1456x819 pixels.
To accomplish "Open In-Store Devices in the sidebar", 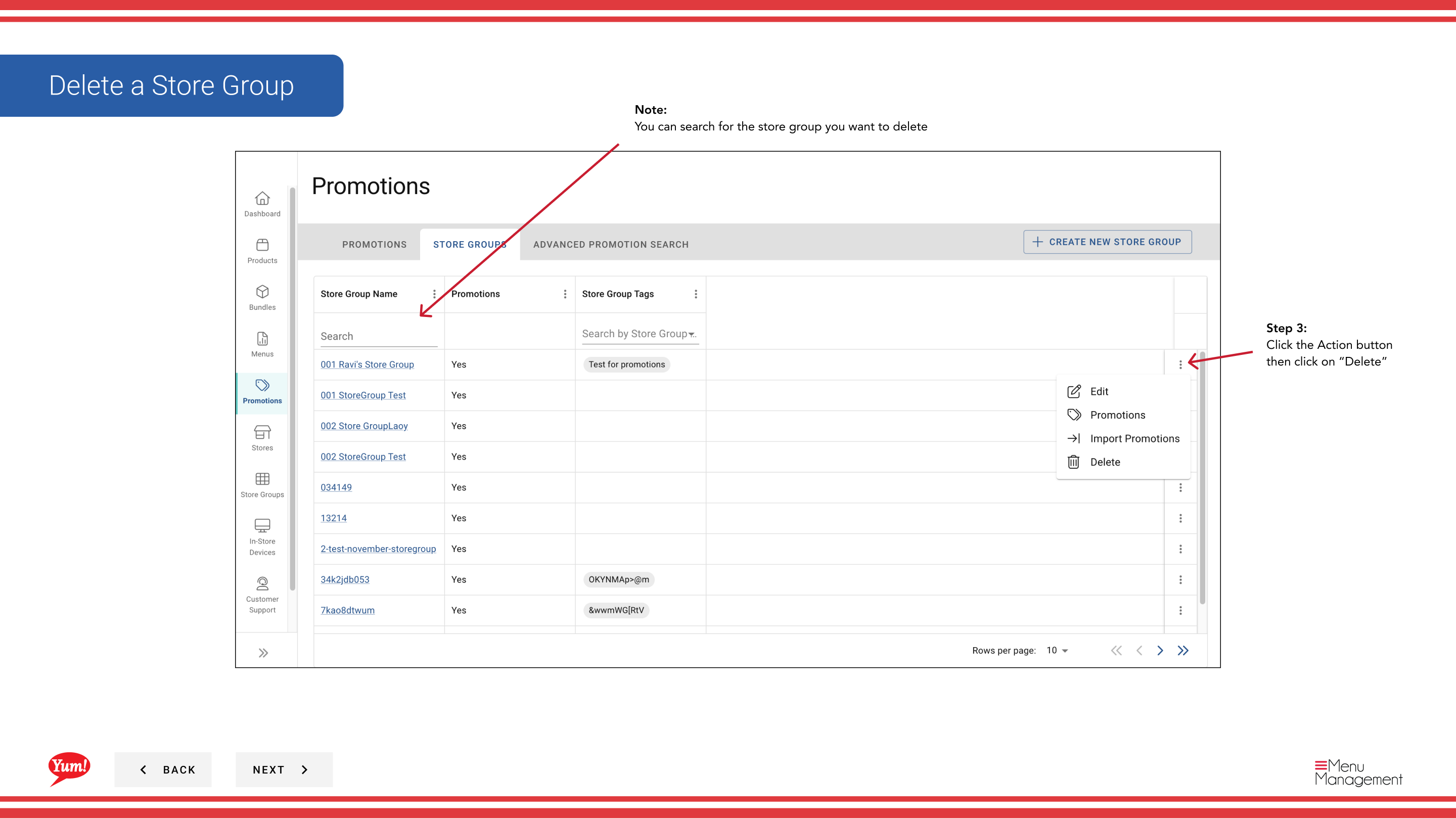I will pyautogui.click(x=262, y=537).
